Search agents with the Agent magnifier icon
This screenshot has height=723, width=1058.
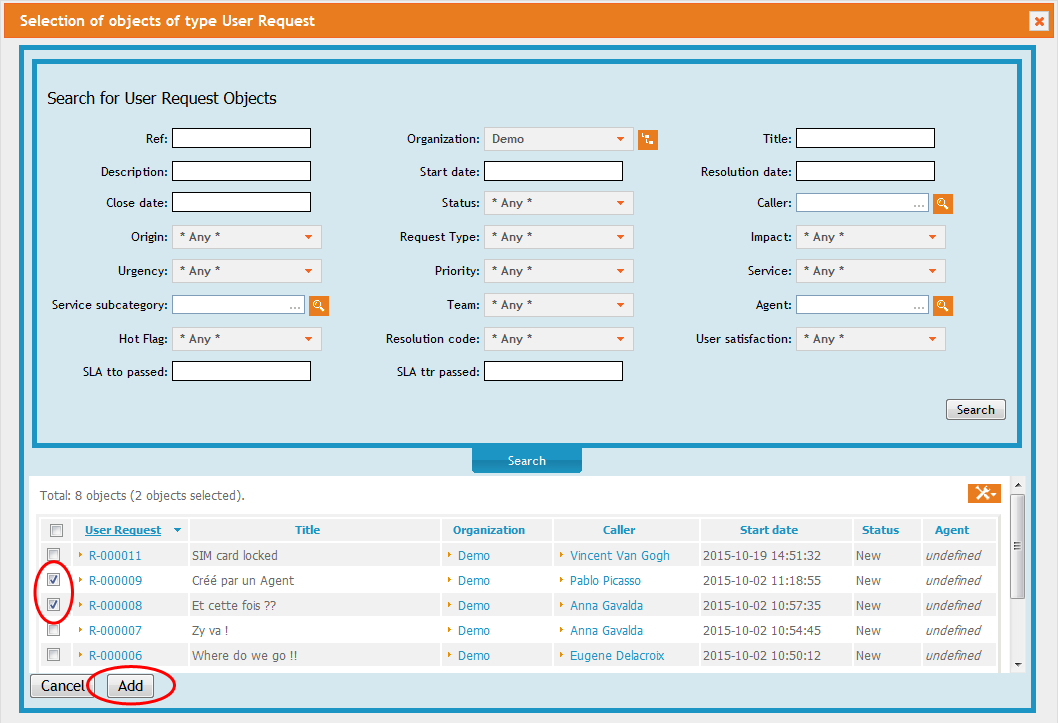[x=941, y=304]
